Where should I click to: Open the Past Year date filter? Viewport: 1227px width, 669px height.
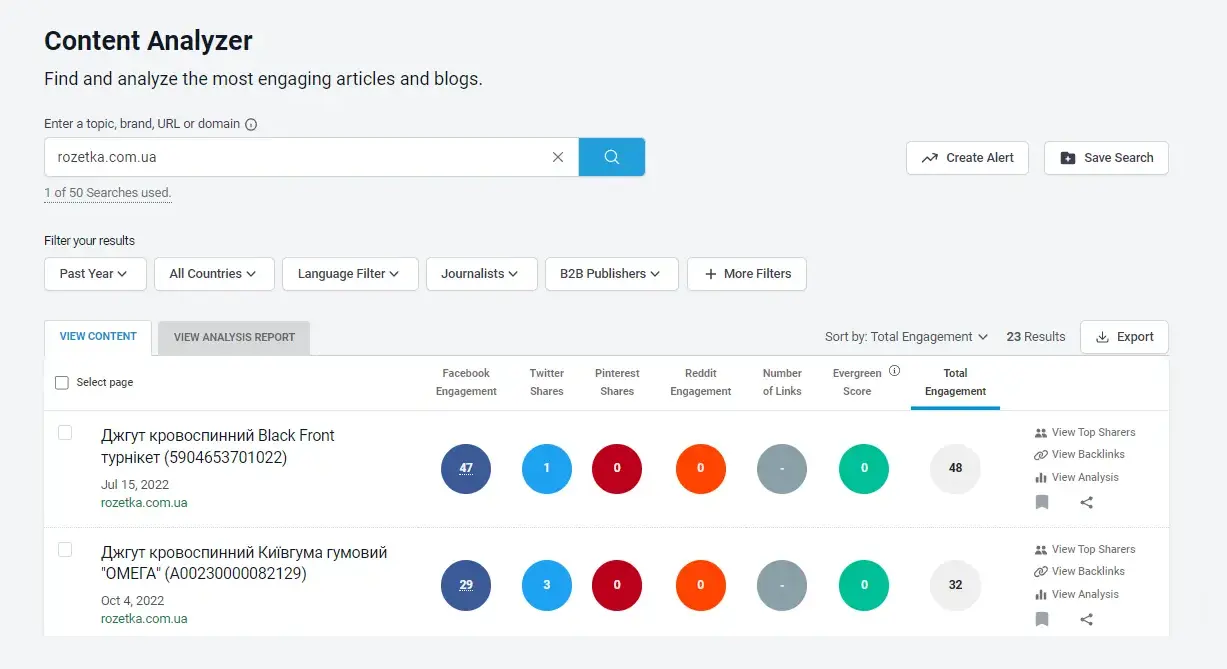95,274
